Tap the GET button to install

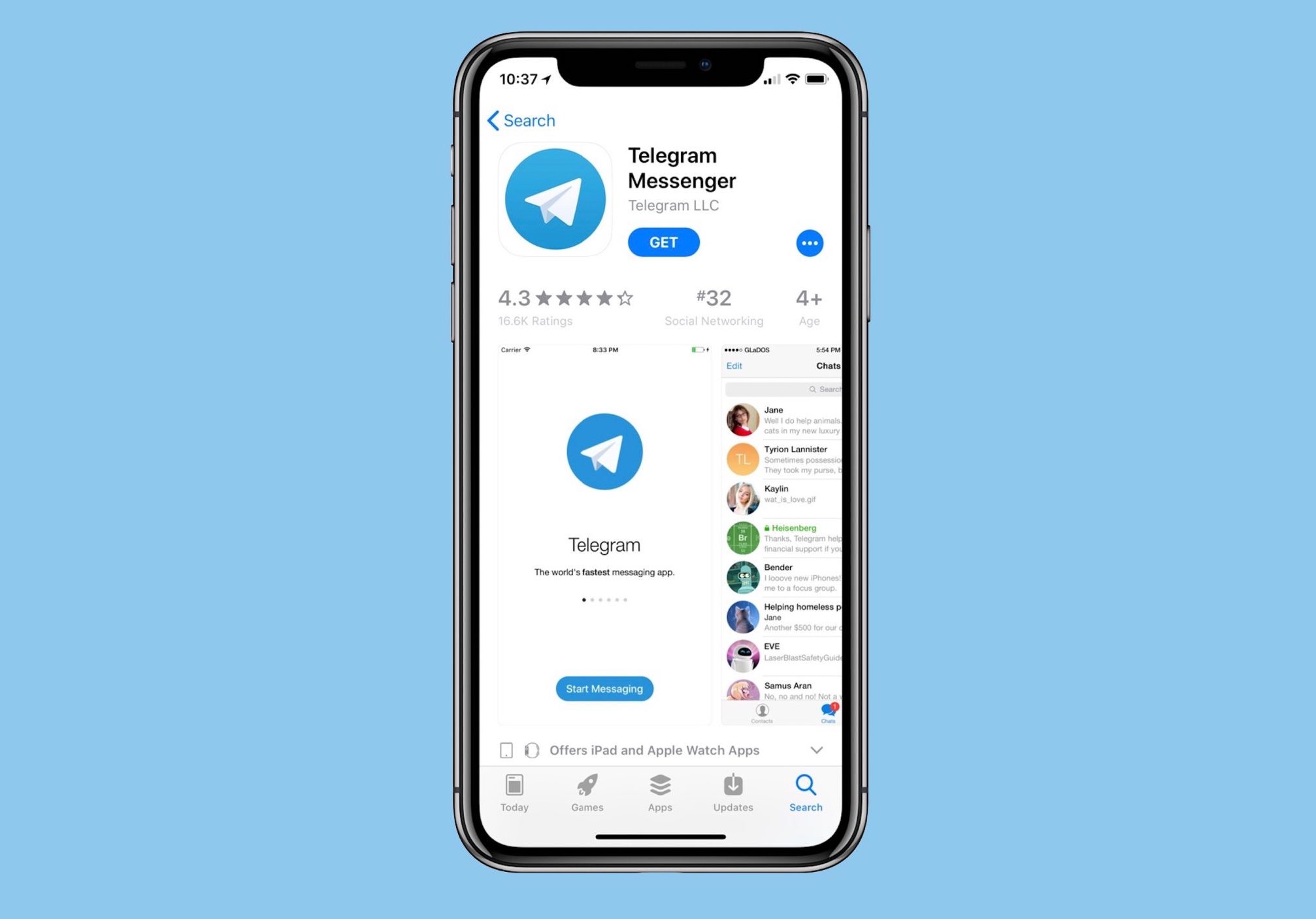pos(662,243)
